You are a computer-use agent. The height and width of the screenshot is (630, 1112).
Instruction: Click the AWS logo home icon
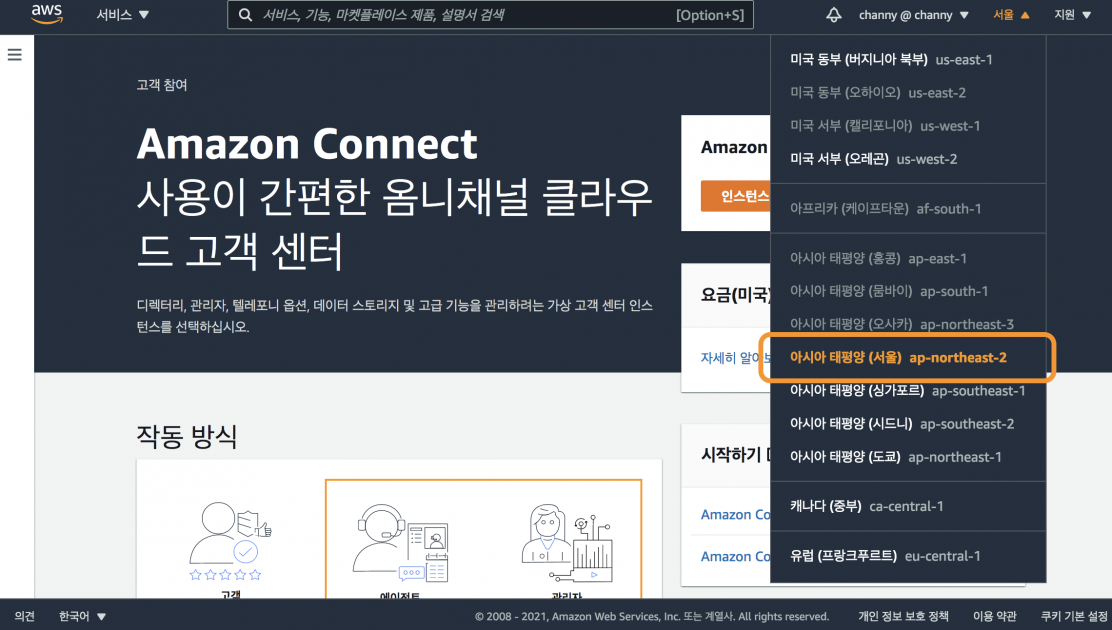47,14
